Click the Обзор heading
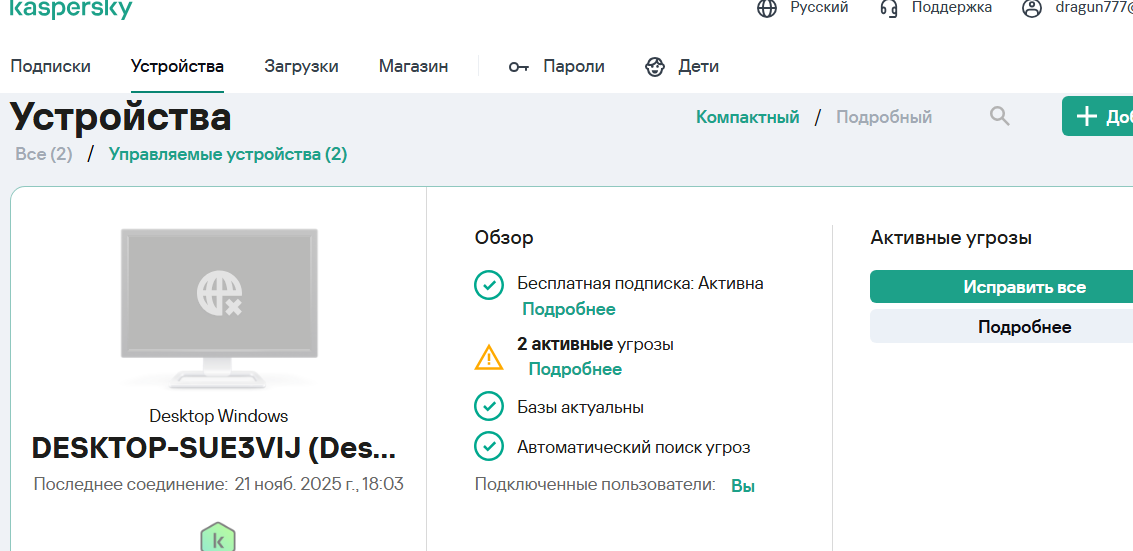Viewport: 1133px width, 551px height. click(504, 238)
